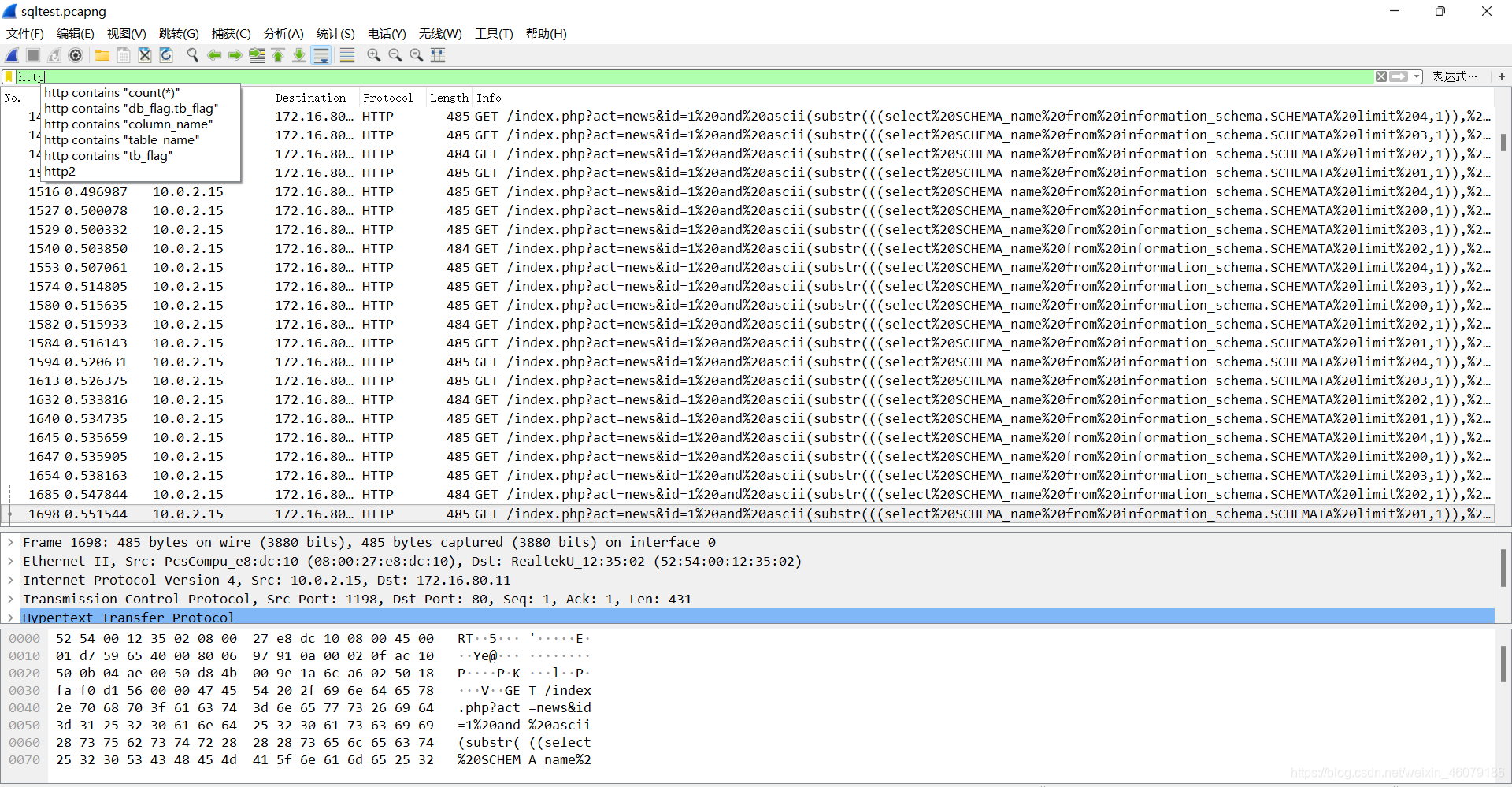Close the capture file icon
This screenshot has width=1512, height=787.
pyautogui.click(x=145, y=55)
